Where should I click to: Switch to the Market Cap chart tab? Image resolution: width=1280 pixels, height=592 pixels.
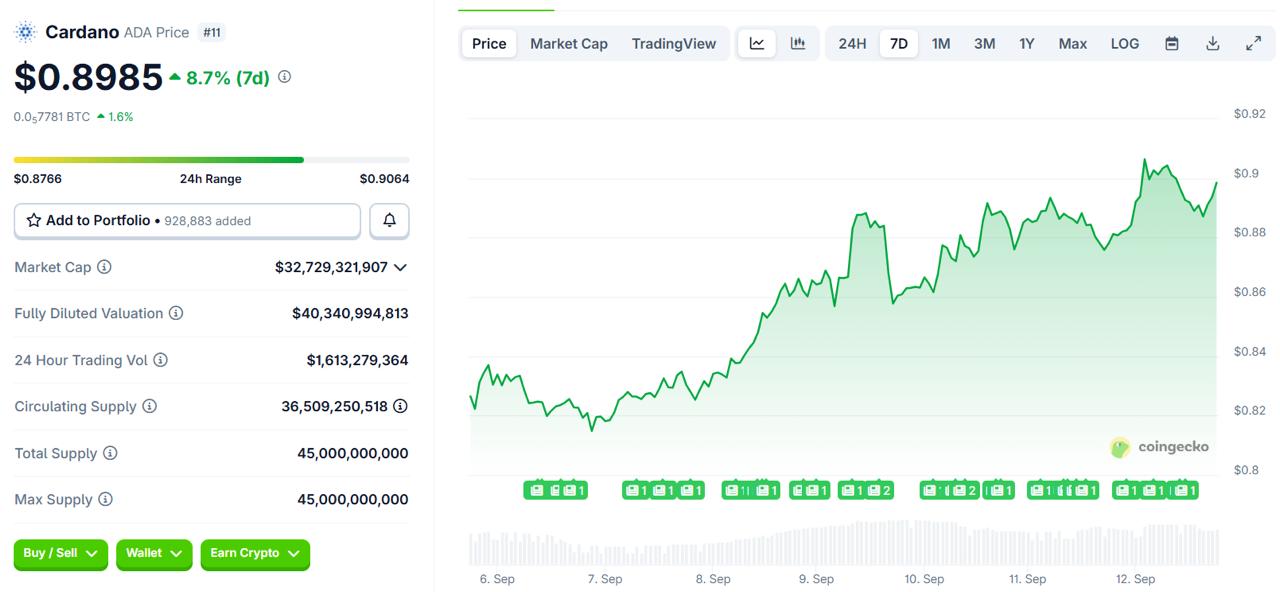569,43
